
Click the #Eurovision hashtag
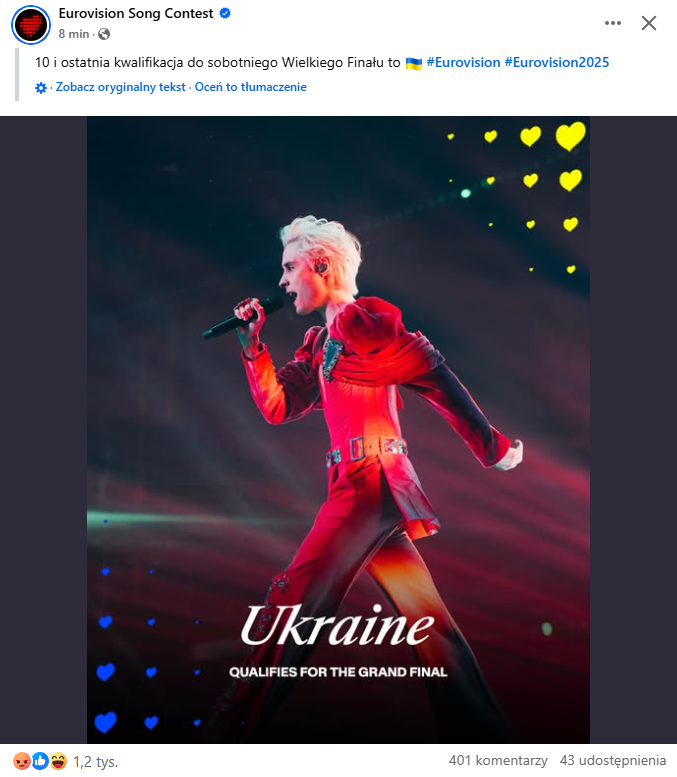pos(463,62)
